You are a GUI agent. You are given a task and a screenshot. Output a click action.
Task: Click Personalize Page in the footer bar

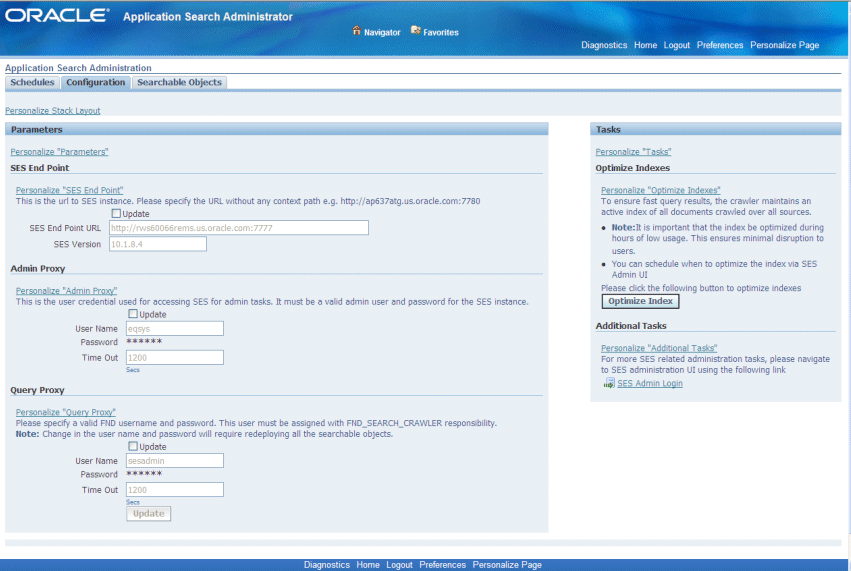point(507,565)
